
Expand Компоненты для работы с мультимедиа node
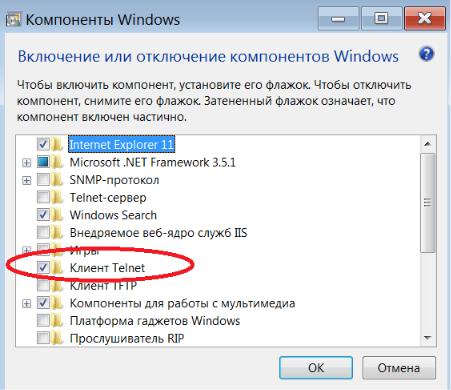click(26, 303)
